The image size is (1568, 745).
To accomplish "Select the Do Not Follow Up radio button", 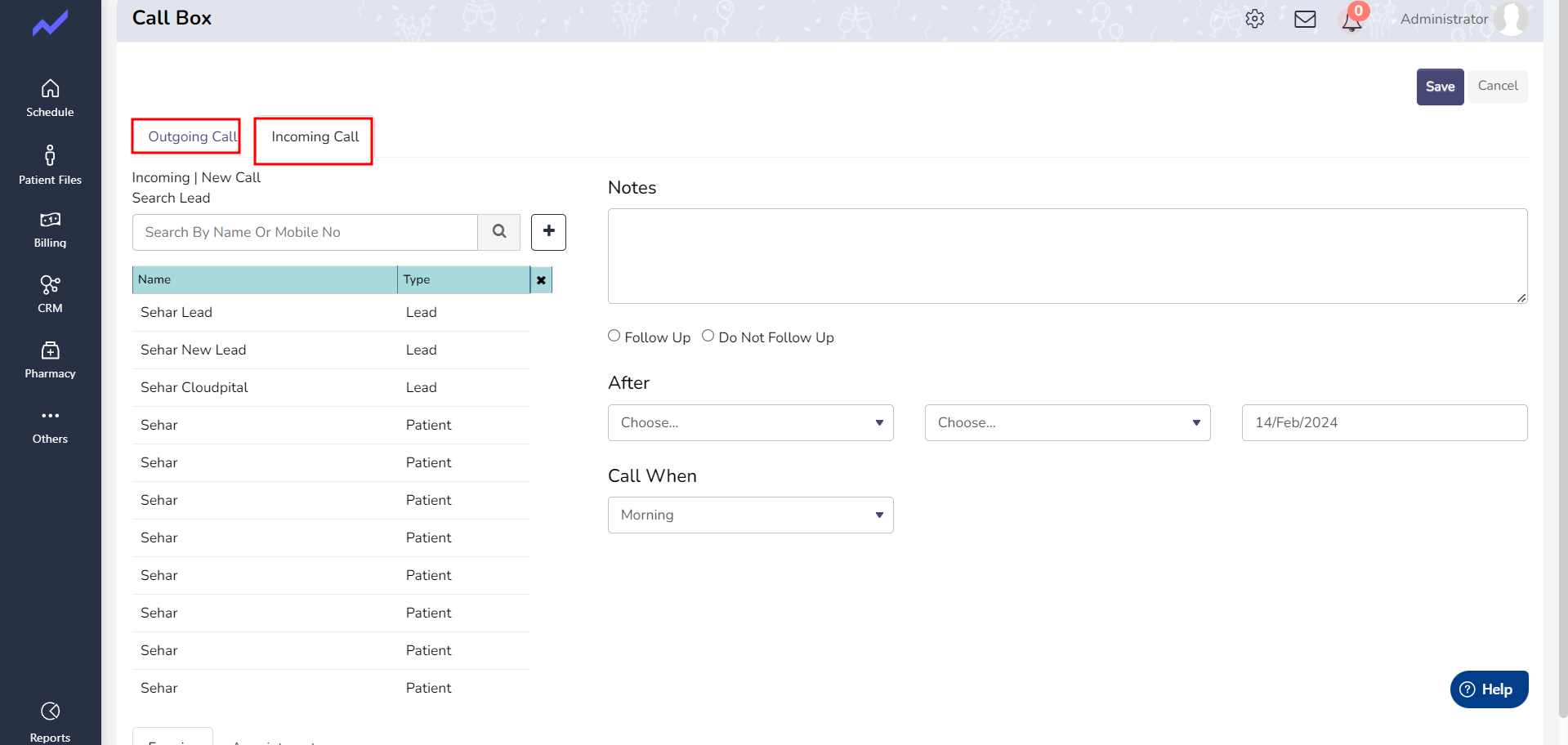I will click(708, 336).
